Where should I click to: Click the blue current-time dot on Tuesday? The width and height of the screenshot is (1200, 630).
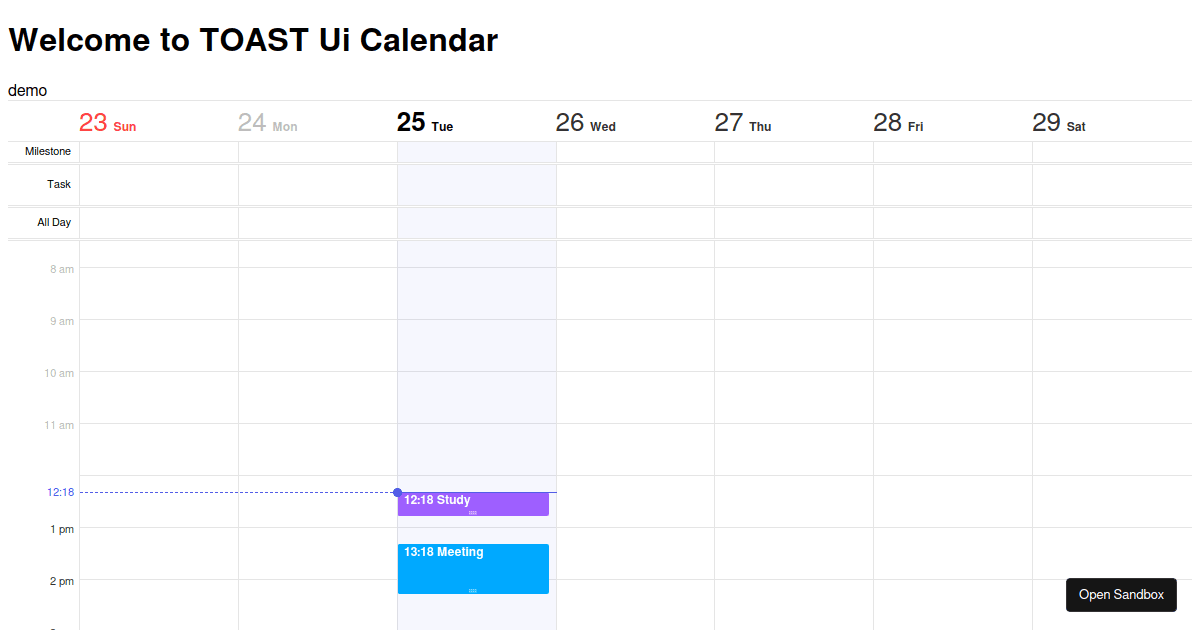coord(398,492)
